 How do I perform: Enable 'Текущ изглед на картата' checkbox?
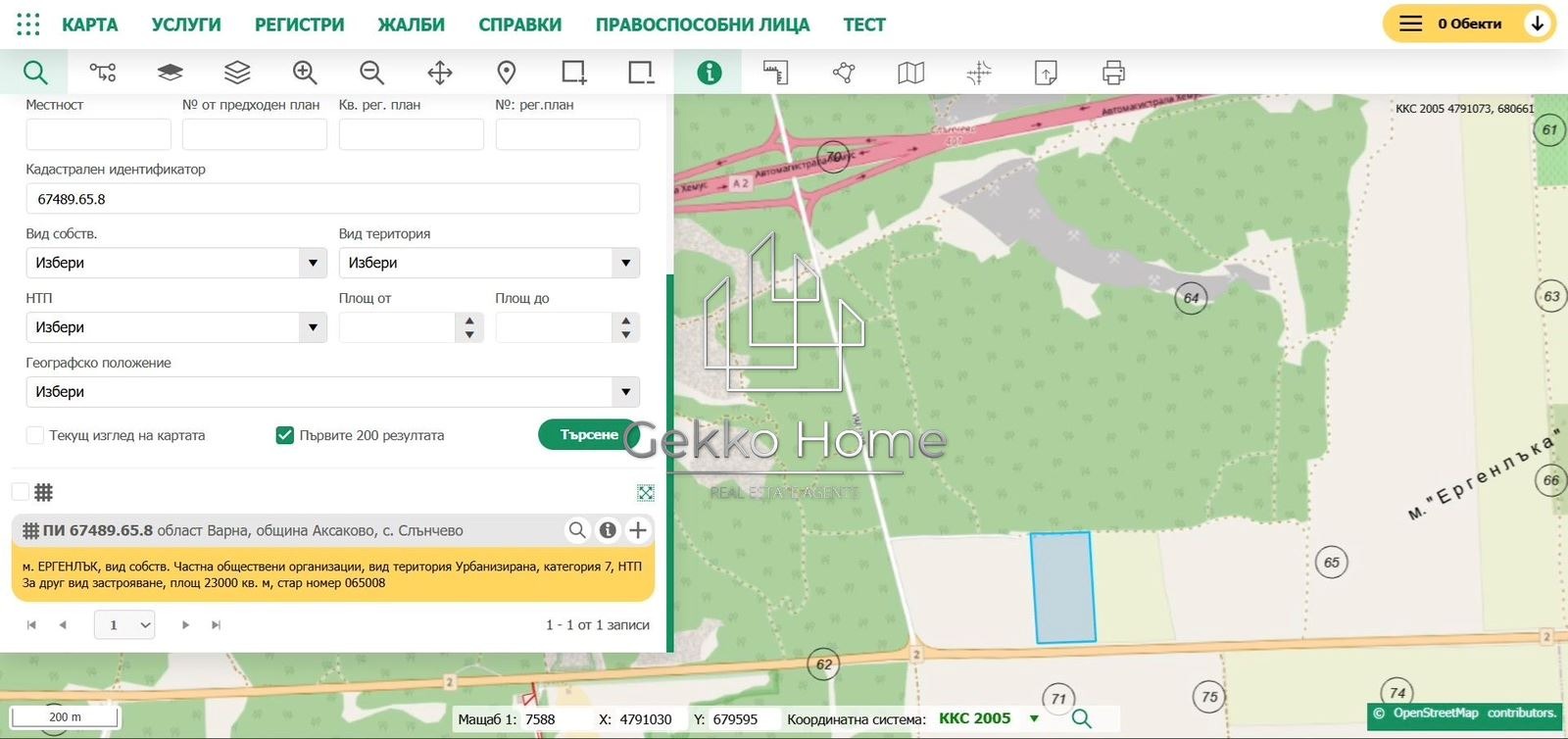click(x=35, y=435)
